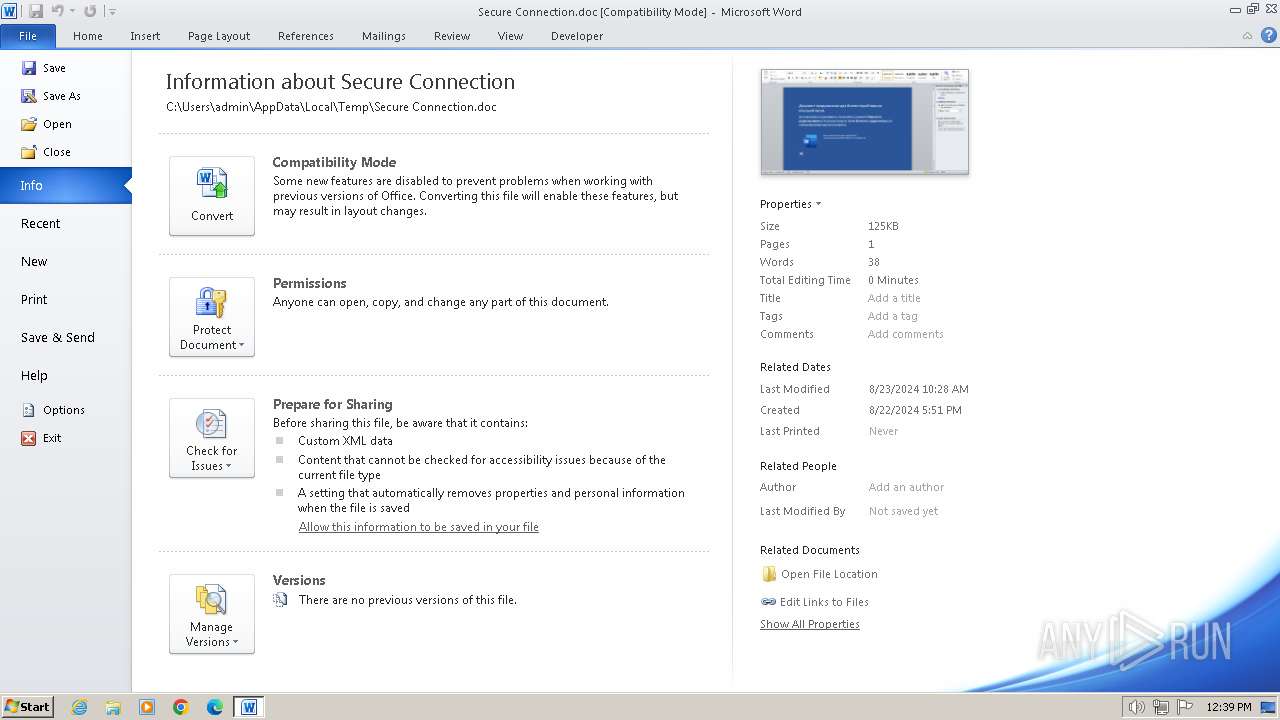The width and height of the screenshot is (1280, 720).
Task: Click the document preview thumbnail
Action: pyautogui.click(x=865, y=122)
